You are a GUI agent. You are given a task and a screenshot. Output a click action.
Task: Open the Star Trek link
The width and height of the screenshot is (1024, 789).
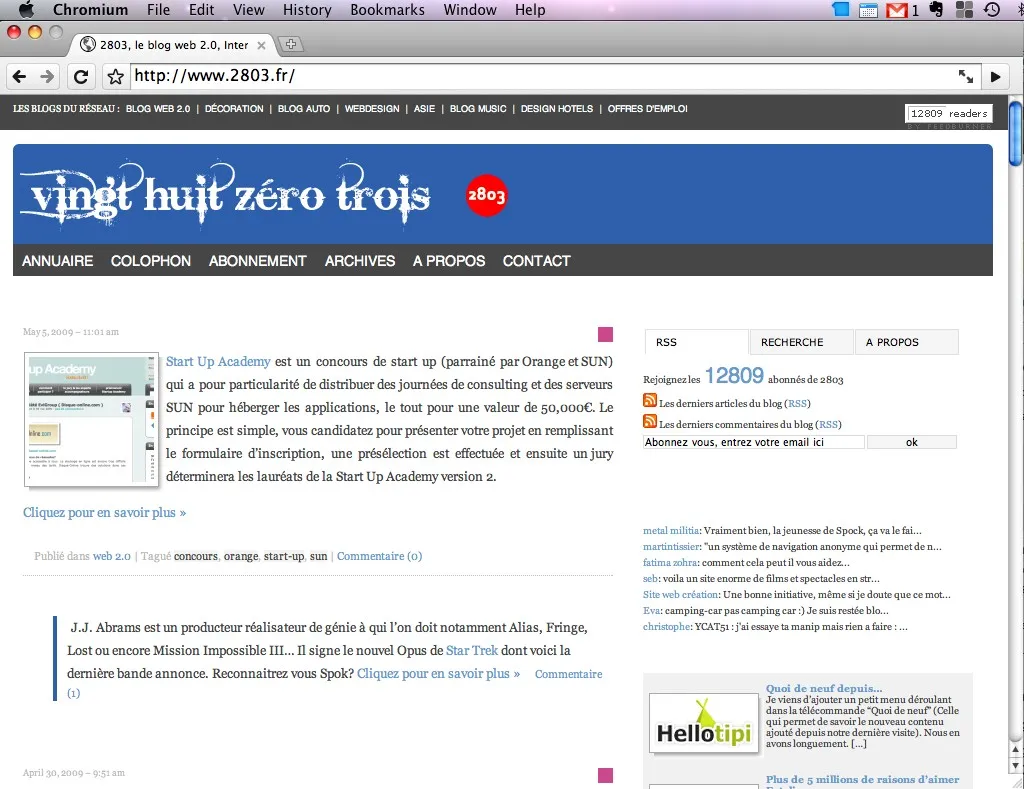tap(472, 651)
